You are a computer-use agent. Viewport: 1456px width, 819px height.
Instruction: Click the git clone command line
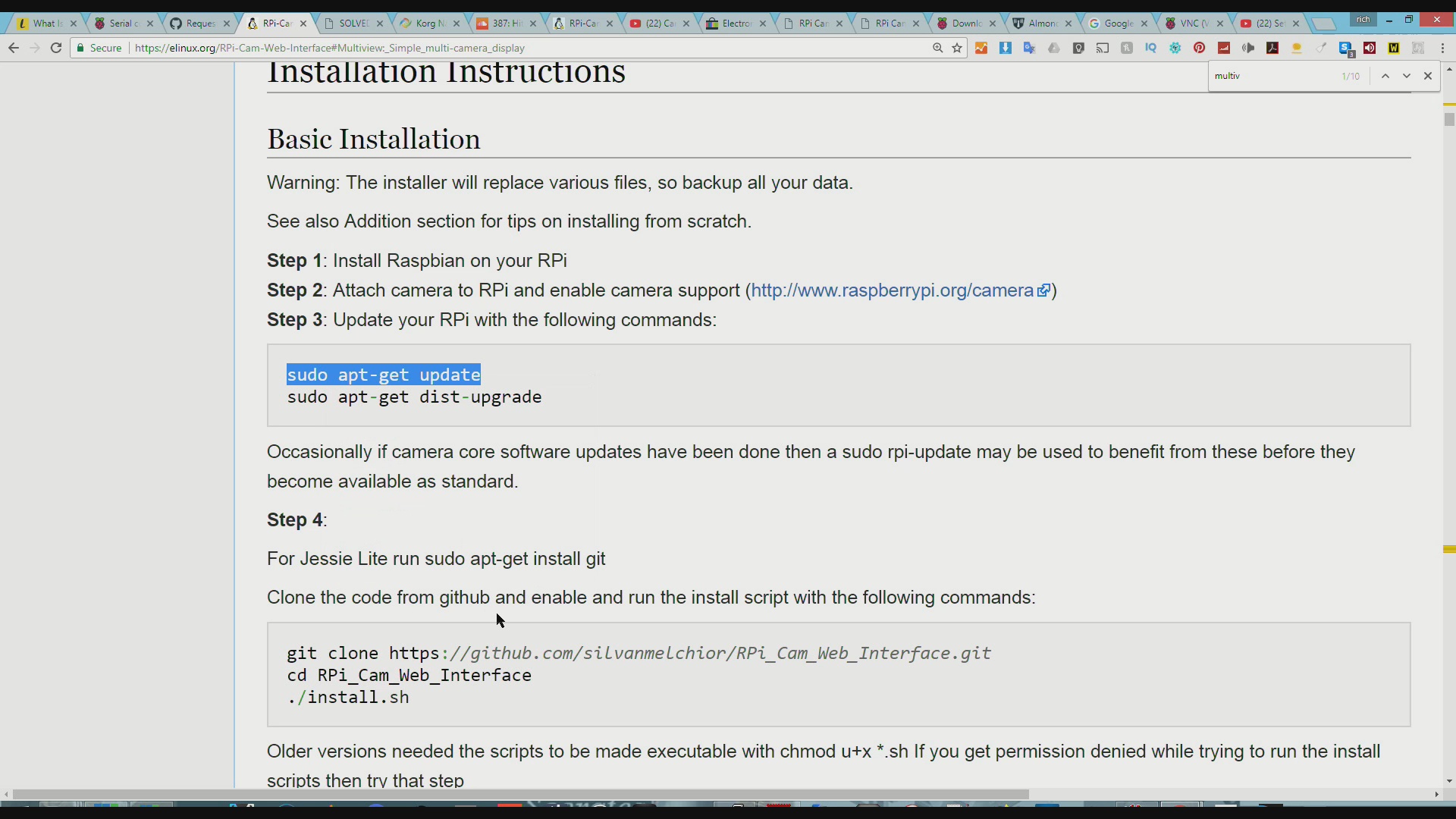point(639,653)
